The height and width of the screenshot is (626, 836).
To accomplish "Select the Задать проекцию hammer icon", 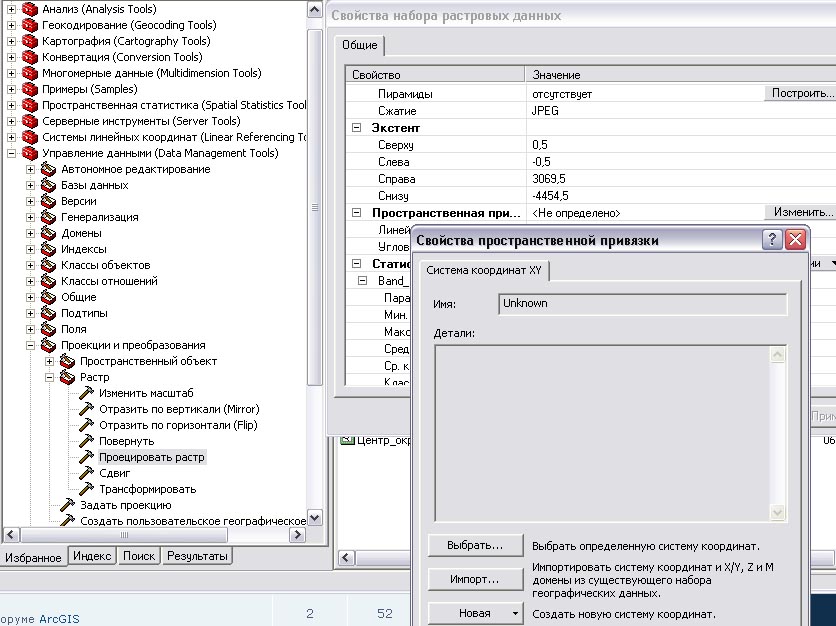I will 67,505.
